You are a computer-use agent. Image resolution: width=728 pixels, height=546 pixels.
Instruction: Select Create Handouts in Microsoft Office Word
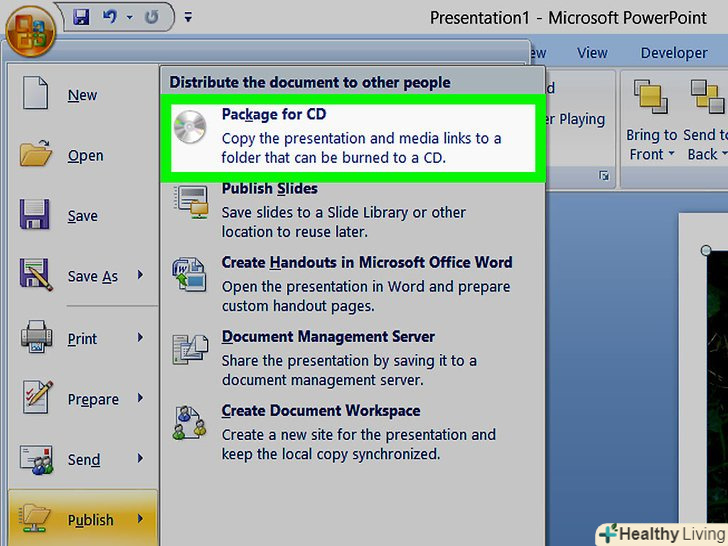coord(367,262)
